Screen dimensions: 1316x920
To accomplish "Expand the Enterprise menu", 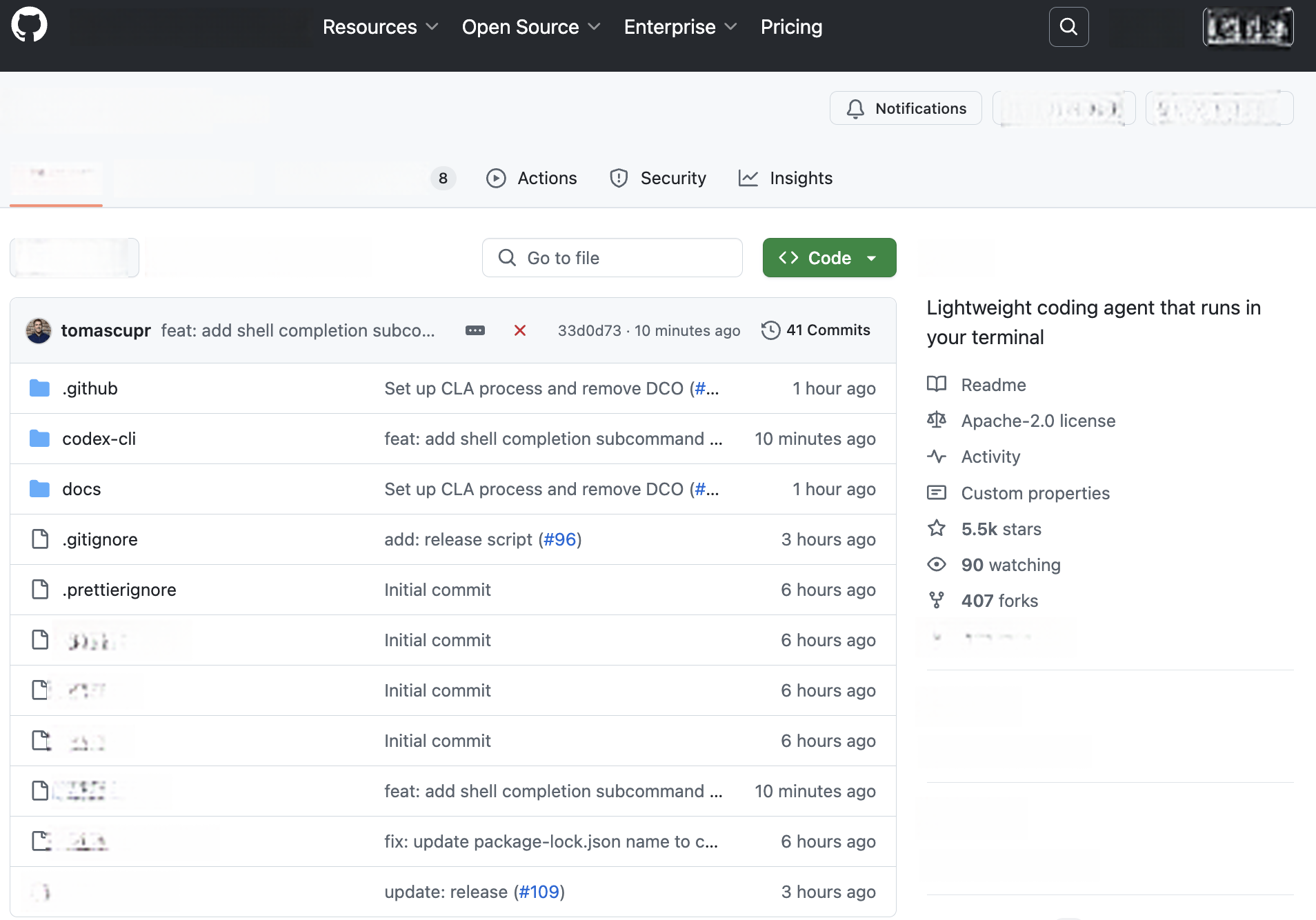I will pyautogui.click(x=680, y=27).
